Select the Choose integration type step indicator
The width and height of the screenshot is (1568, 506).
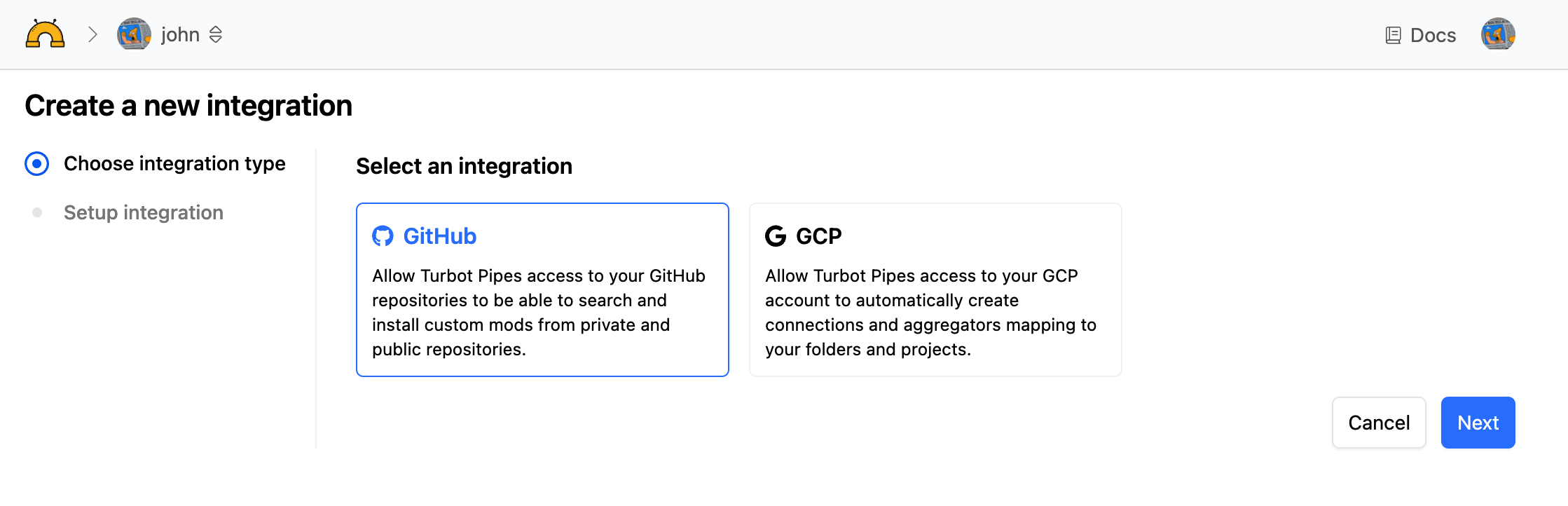coord(37,164)
